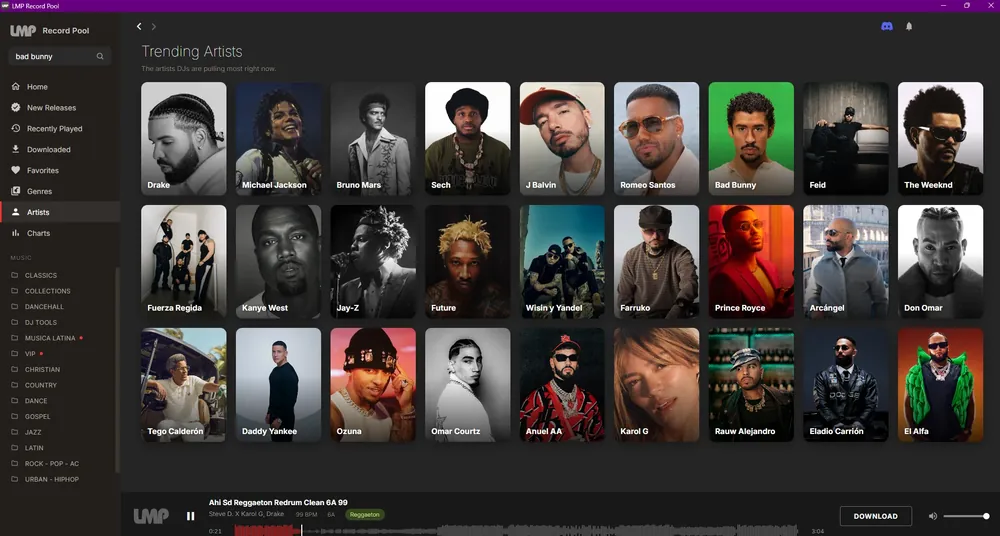Mute the volume speaker icon
This screenshot has width=1000, height=536.
point(932,516)
